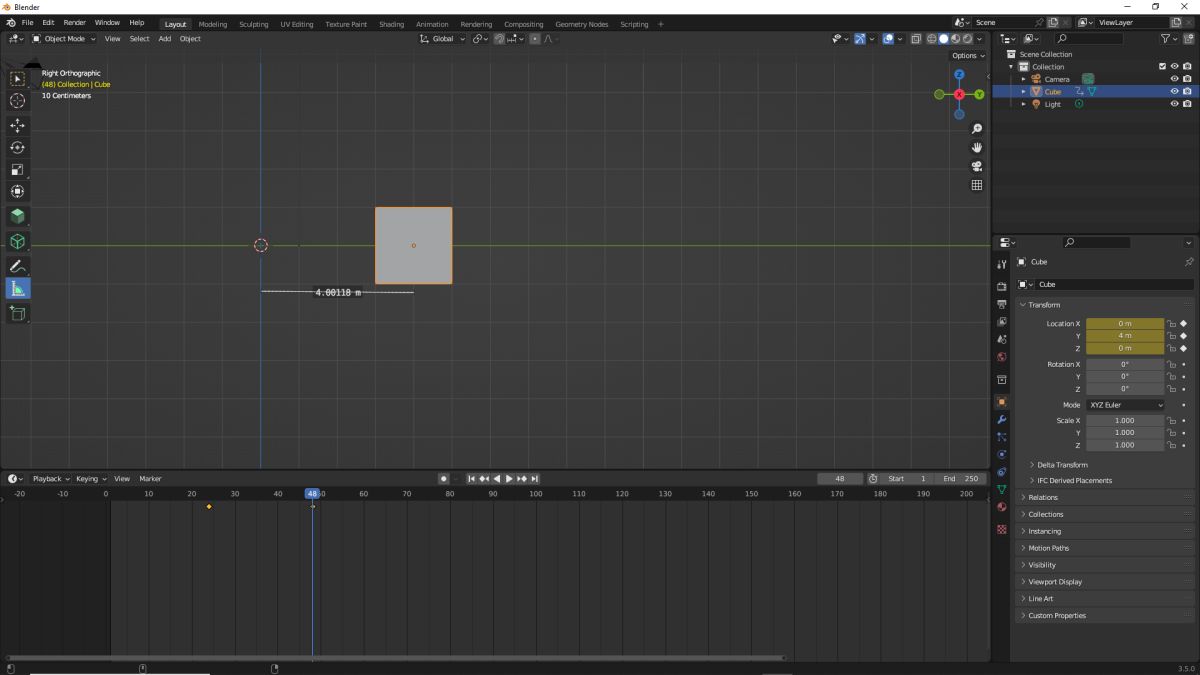This screenshot has width=1200, height=675.
Task: Activate the Scale tool
Action: tap(17, 170)
